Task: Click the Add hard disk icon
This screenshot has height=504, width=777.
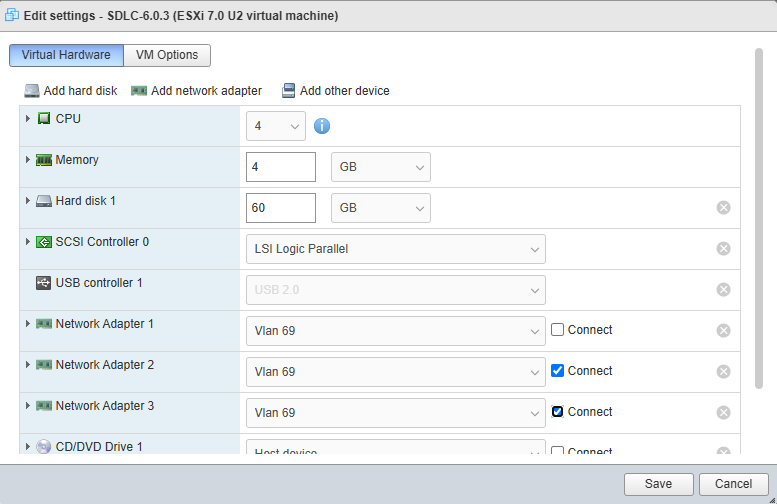Action: [x=32, y=91]
